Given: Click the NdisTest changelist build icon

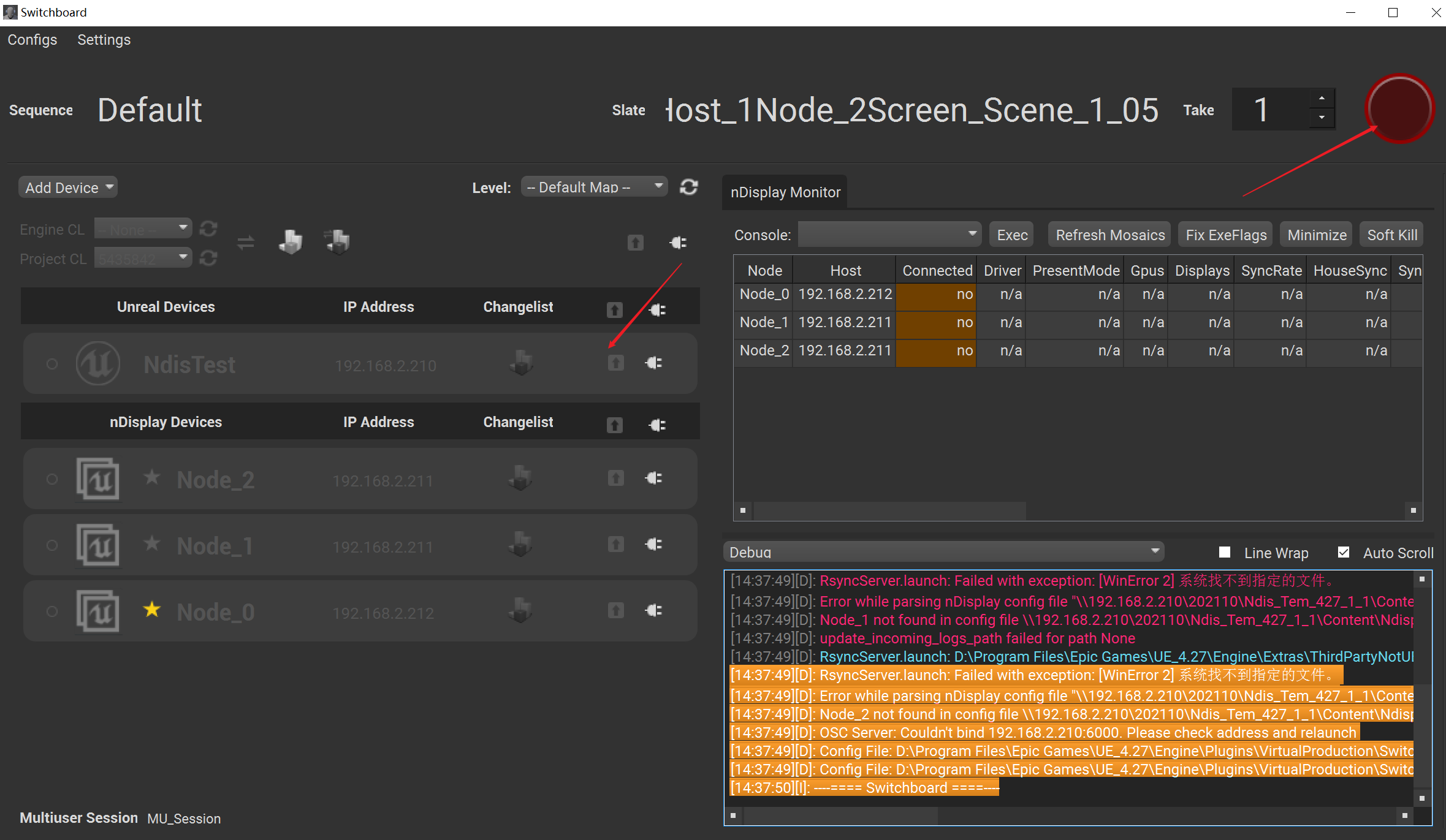Looking at the screenshot, I should click(521, 363).
